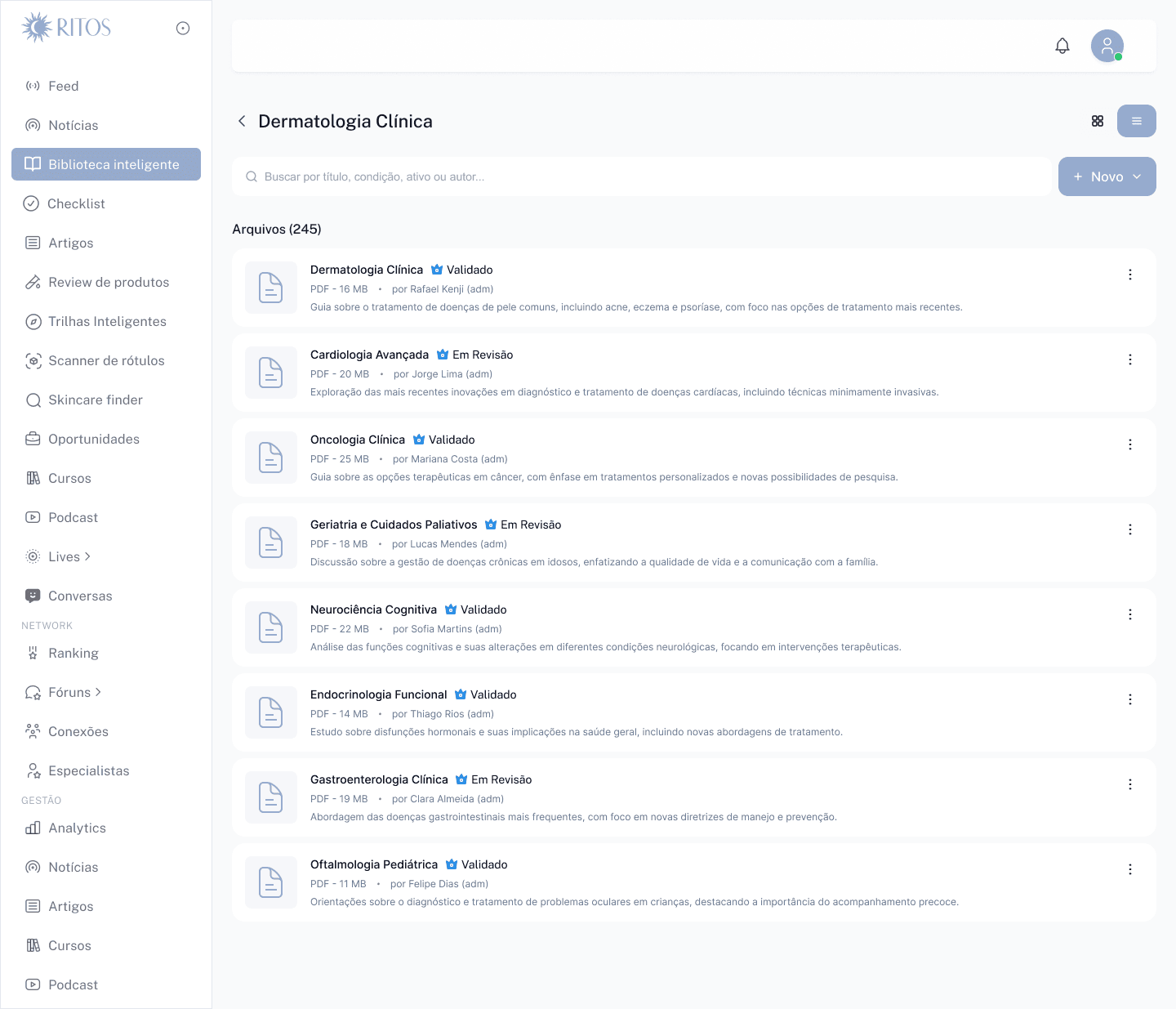Open the notifications bell
Viewport: 1176px width, 1009px height.
1062,46
